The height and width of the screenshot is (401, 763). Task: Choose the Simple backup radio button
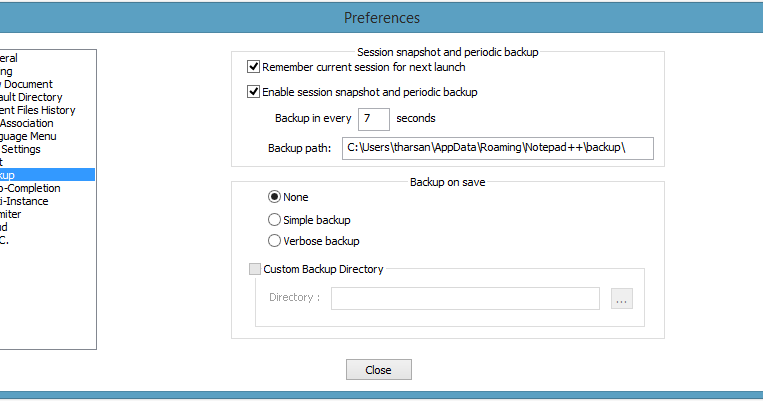275,219
